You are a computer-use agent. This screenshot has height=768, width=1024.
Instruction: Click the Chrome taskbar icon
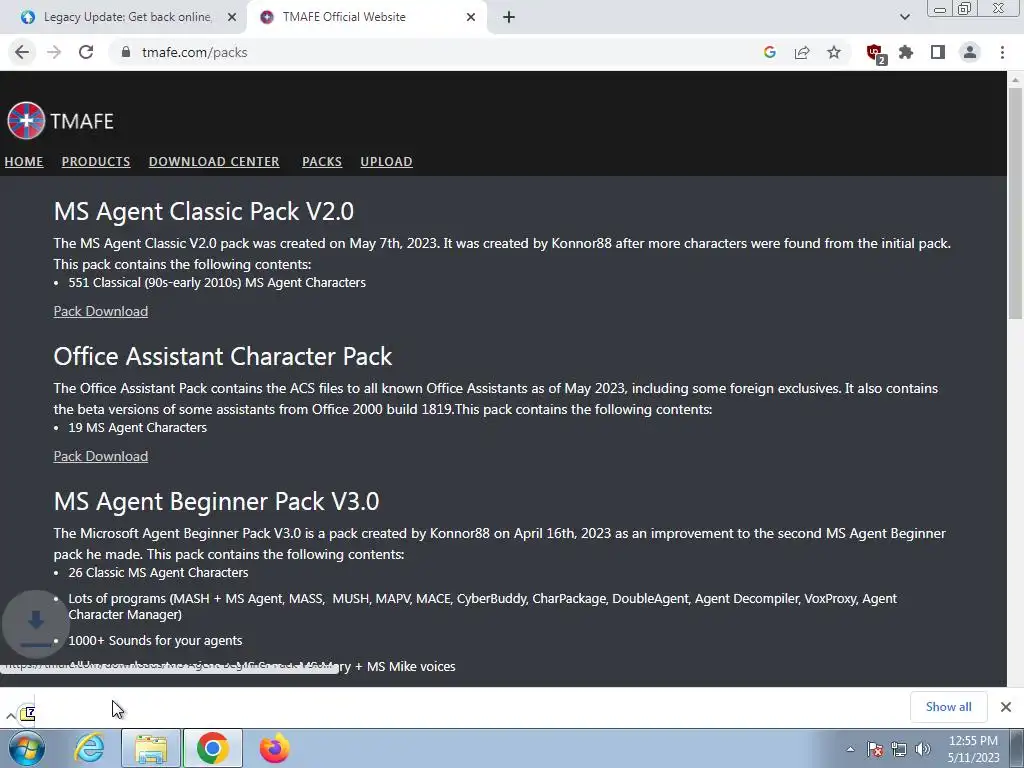[213, 748]
